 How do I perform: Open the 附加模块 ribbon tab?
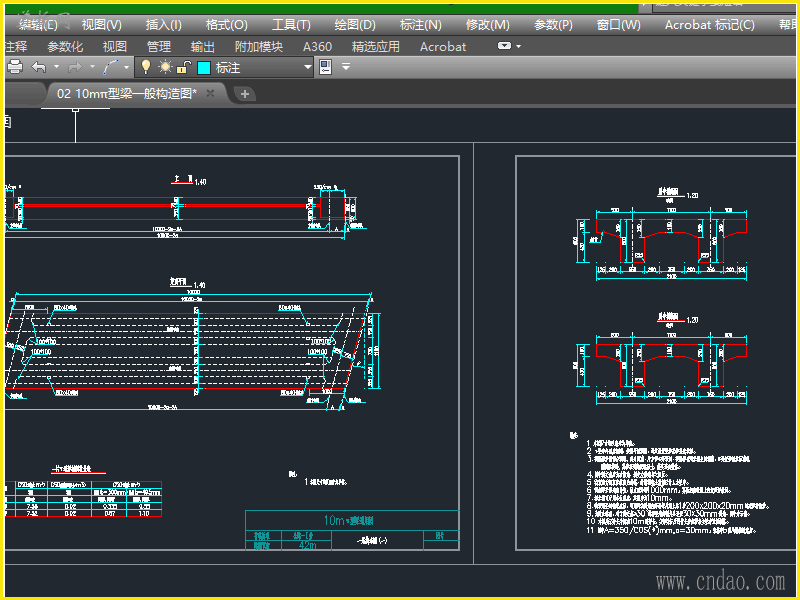click(259, 46)
